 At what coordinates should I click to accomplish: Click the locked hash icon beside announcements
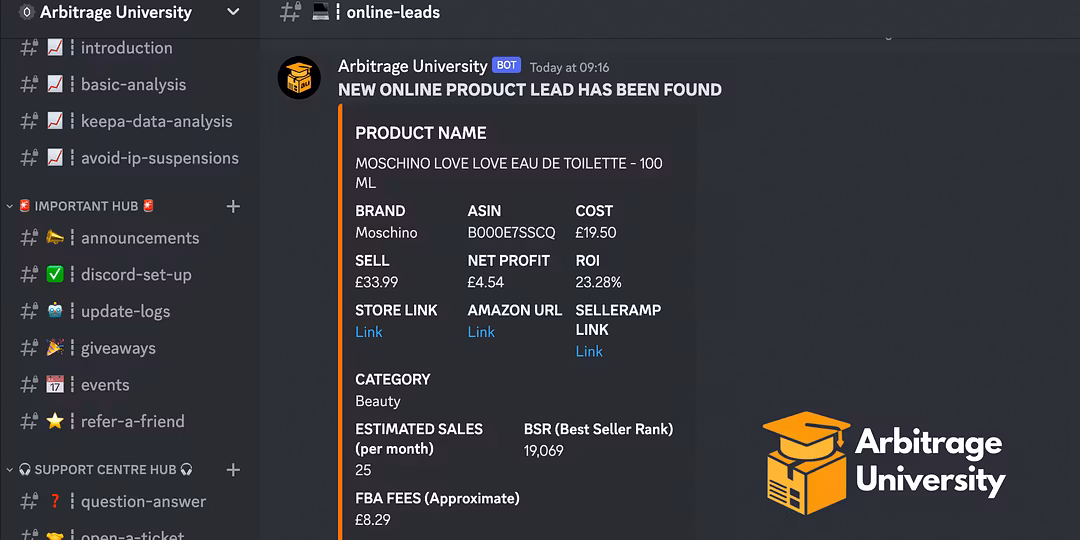pos(29,238)
